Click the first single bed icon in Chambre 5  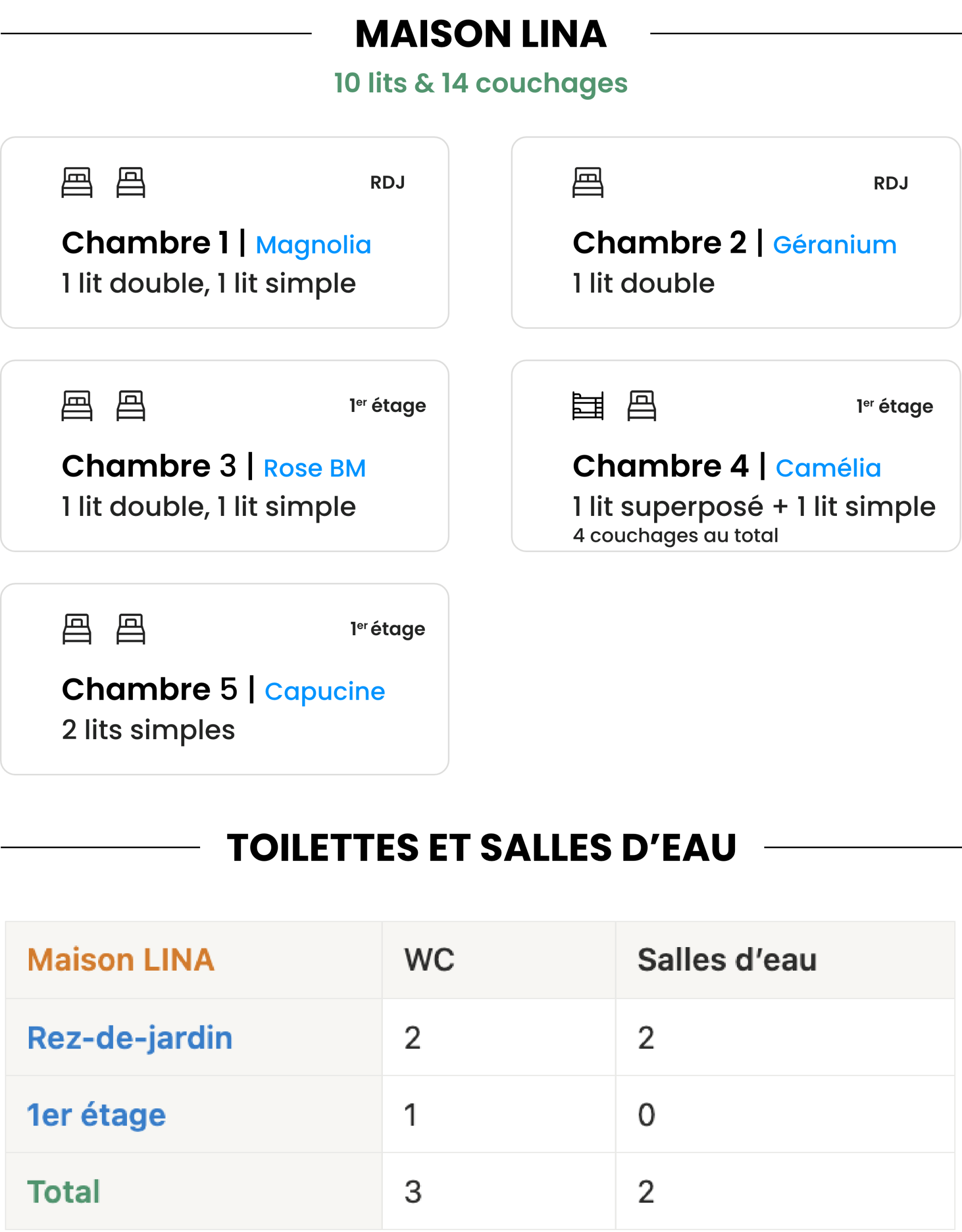coord(76,629)
